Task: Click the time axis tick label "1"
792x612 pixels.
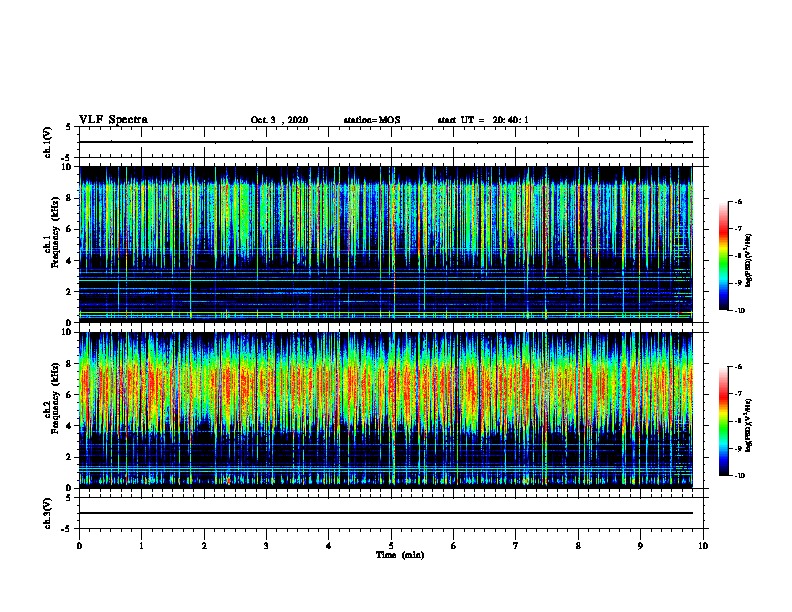Action: coord(141,546)
